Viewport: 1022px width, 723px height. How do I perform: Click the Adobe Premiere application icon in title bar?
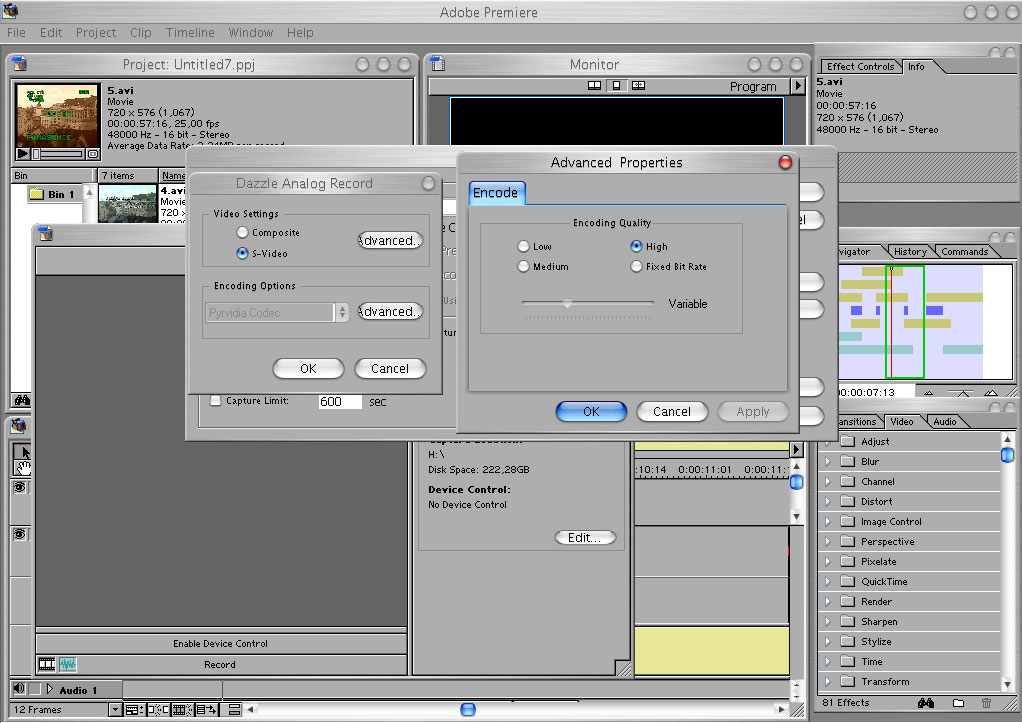pos(10,10)
